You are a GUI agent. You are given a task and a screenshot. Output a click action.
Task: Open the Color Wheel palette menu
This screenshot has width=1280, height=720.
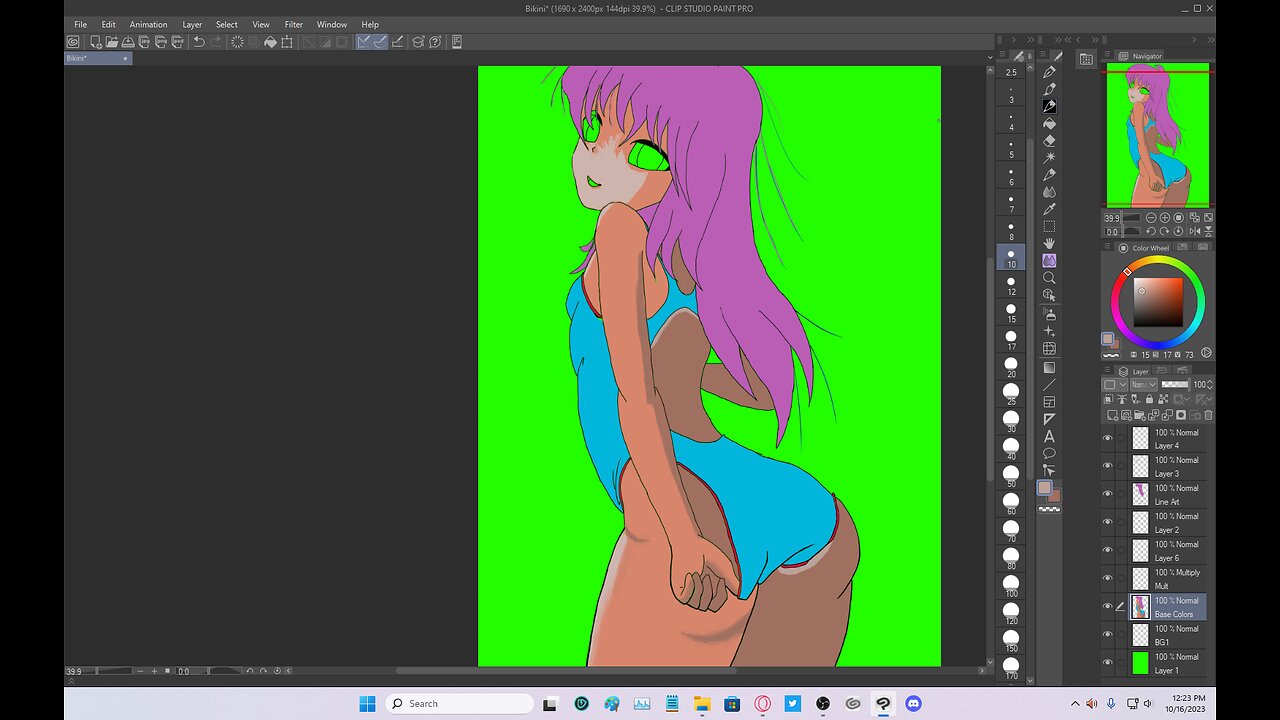point(1109,248)
